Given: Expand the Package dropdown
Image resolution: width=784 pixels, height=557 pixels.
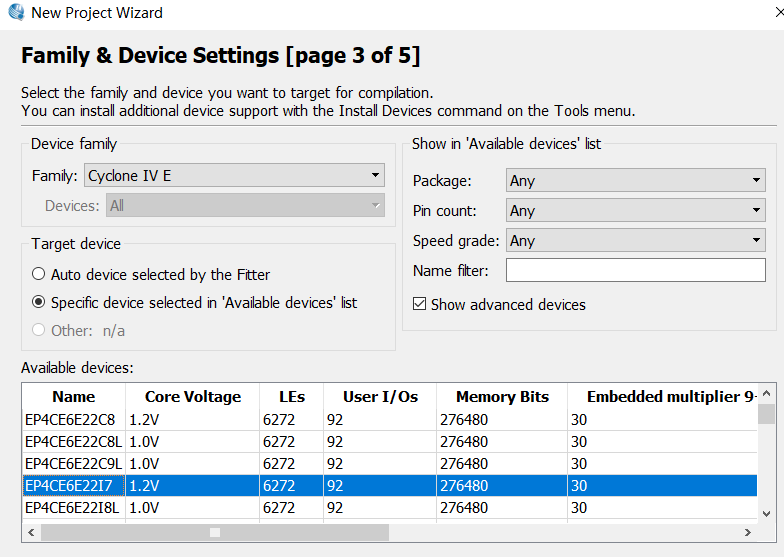Looking at the screenshot, I should pos(636,181).
